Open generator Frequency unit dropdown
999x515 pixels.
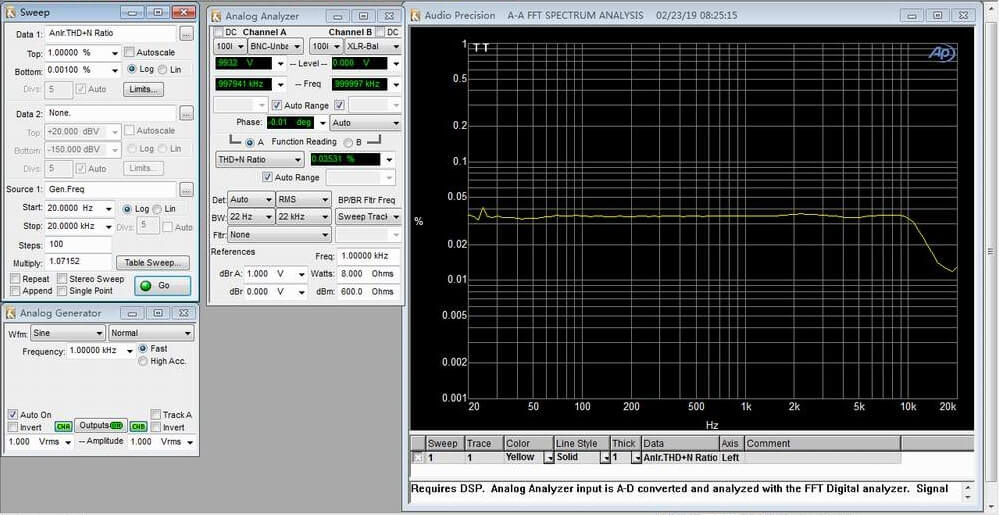coord(130,351)
